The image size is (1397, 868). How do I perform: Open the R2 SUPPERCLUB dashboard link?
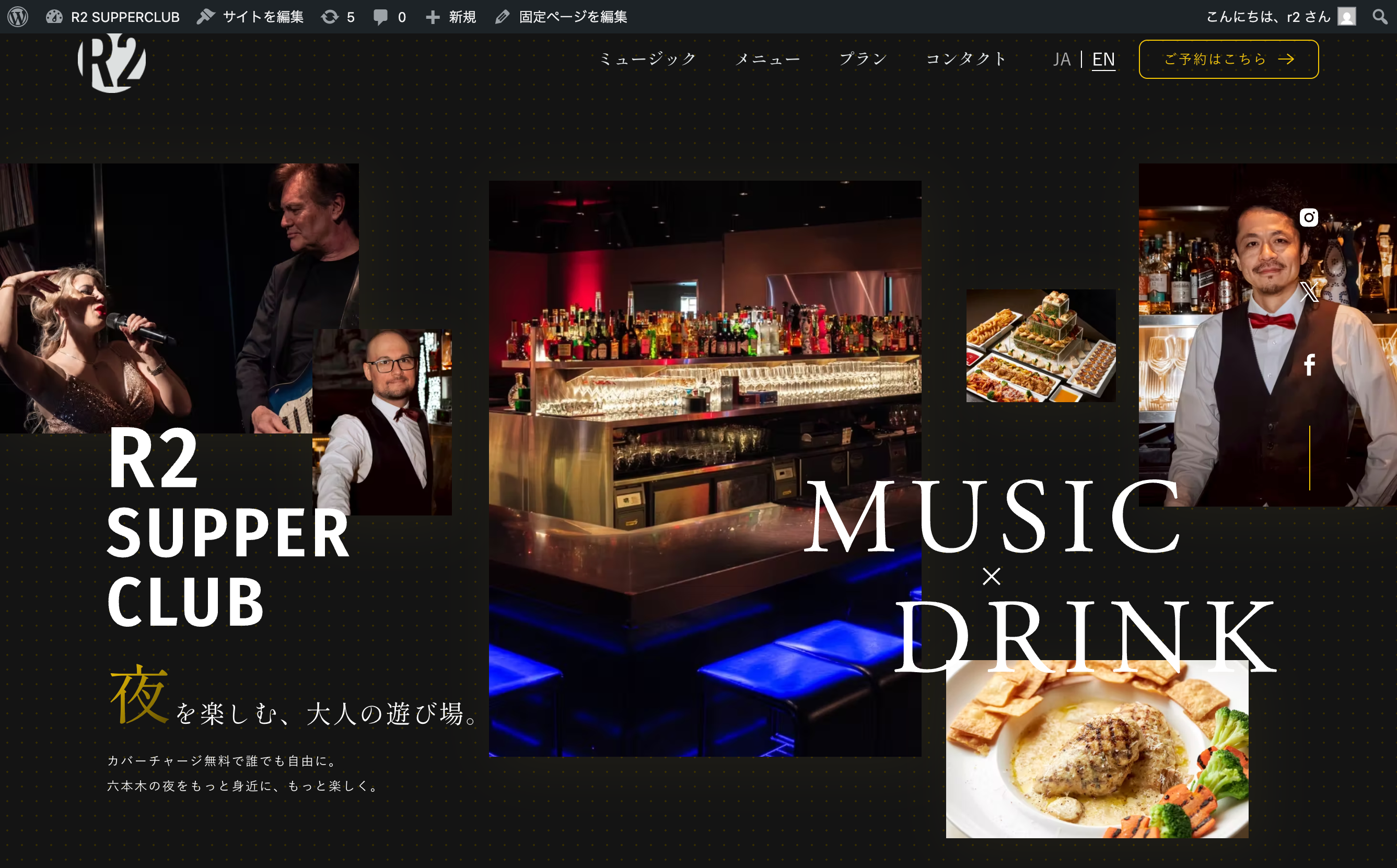tap(113, 17)
